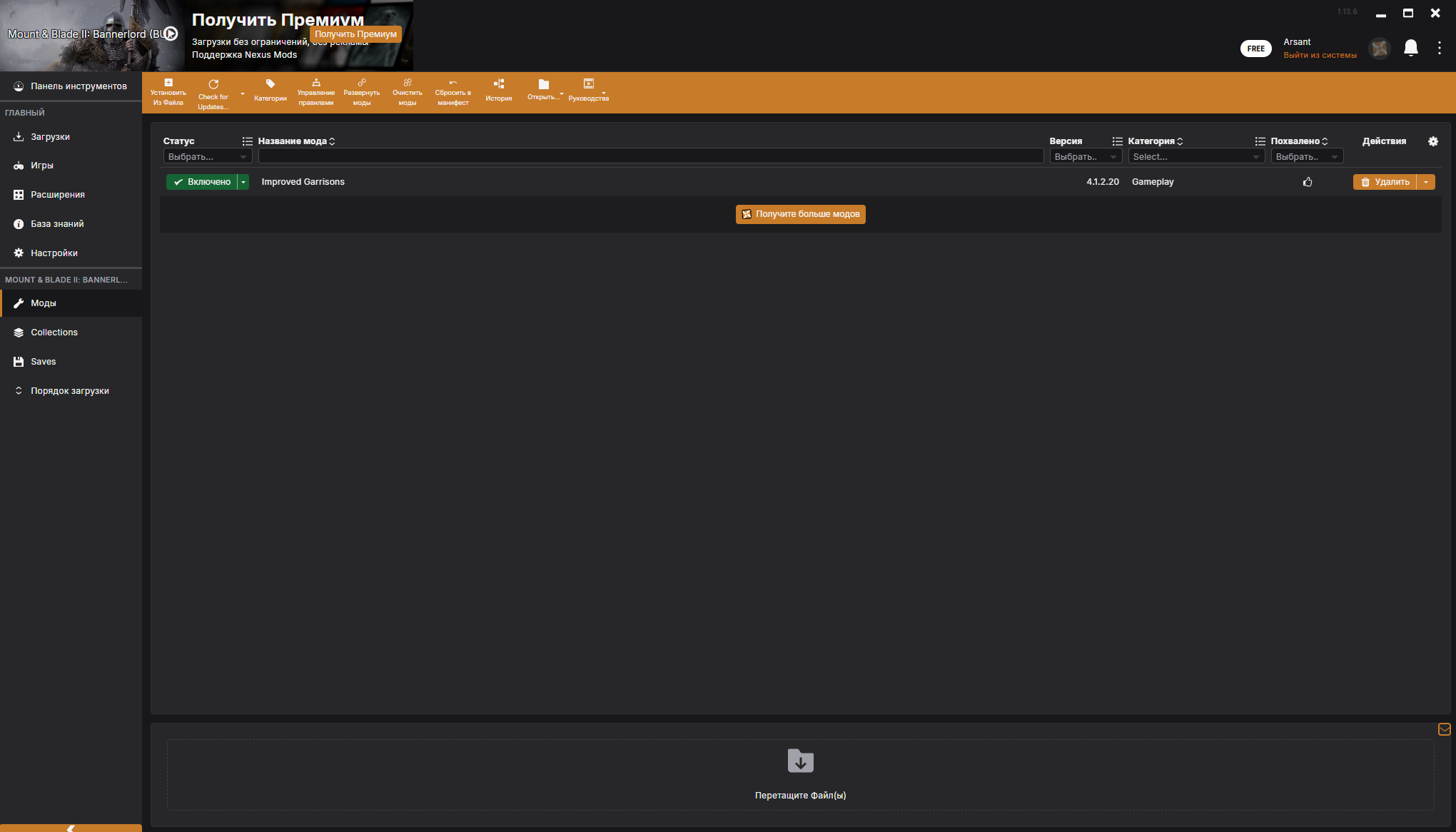This screenshot has width=1456, height=832.
Task: Expand Удалить action dropdown arrow
Action: [x=1426, y=182]
